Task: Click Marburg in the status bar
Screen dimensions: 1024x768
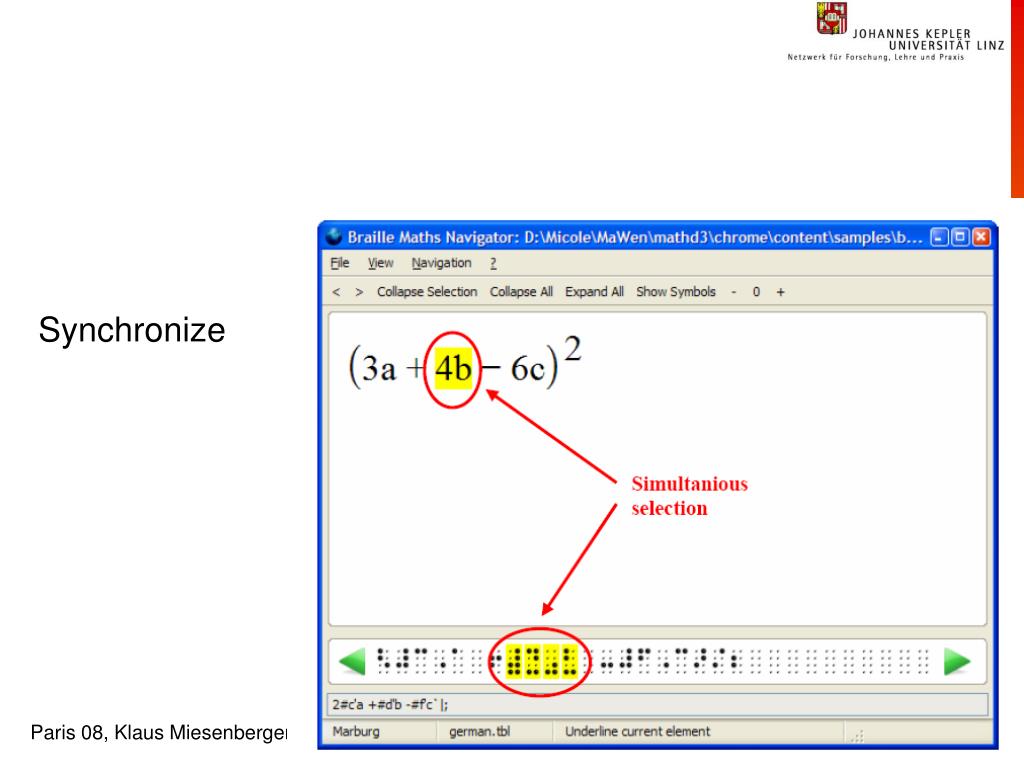Action: (x=356, y=731)
